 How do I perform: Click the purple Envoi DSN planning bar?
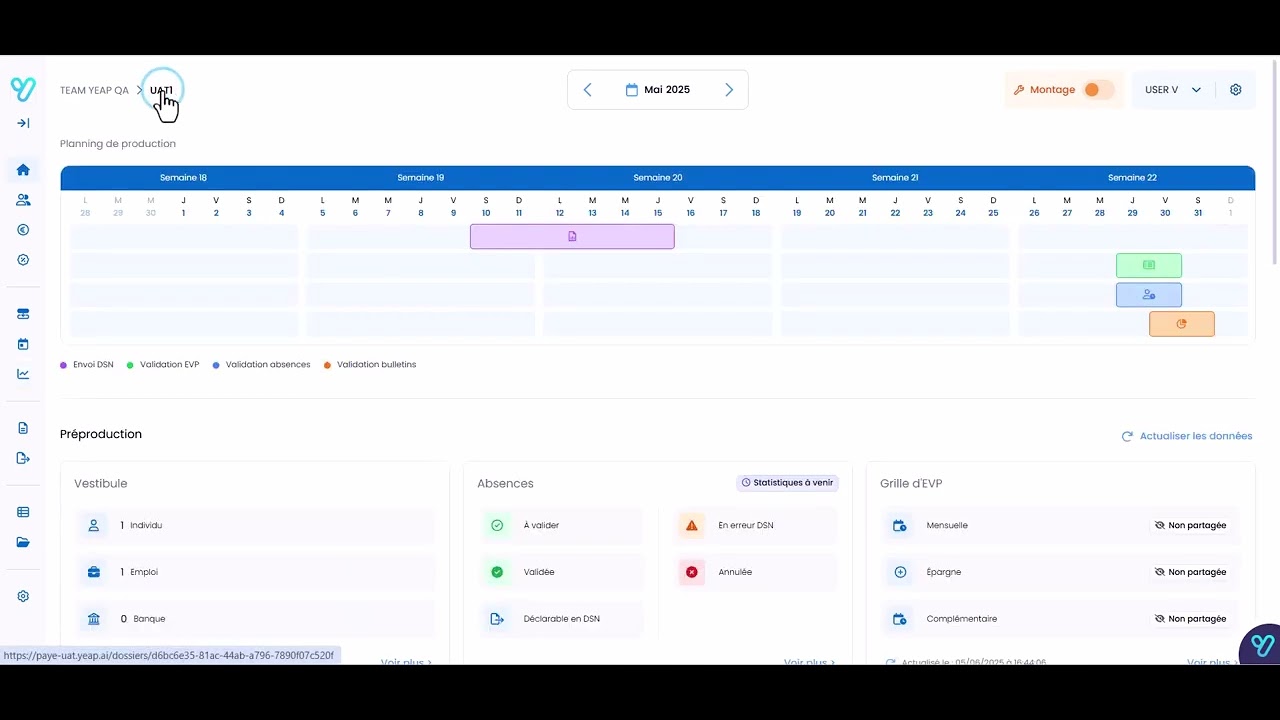[x=572, y=236]
